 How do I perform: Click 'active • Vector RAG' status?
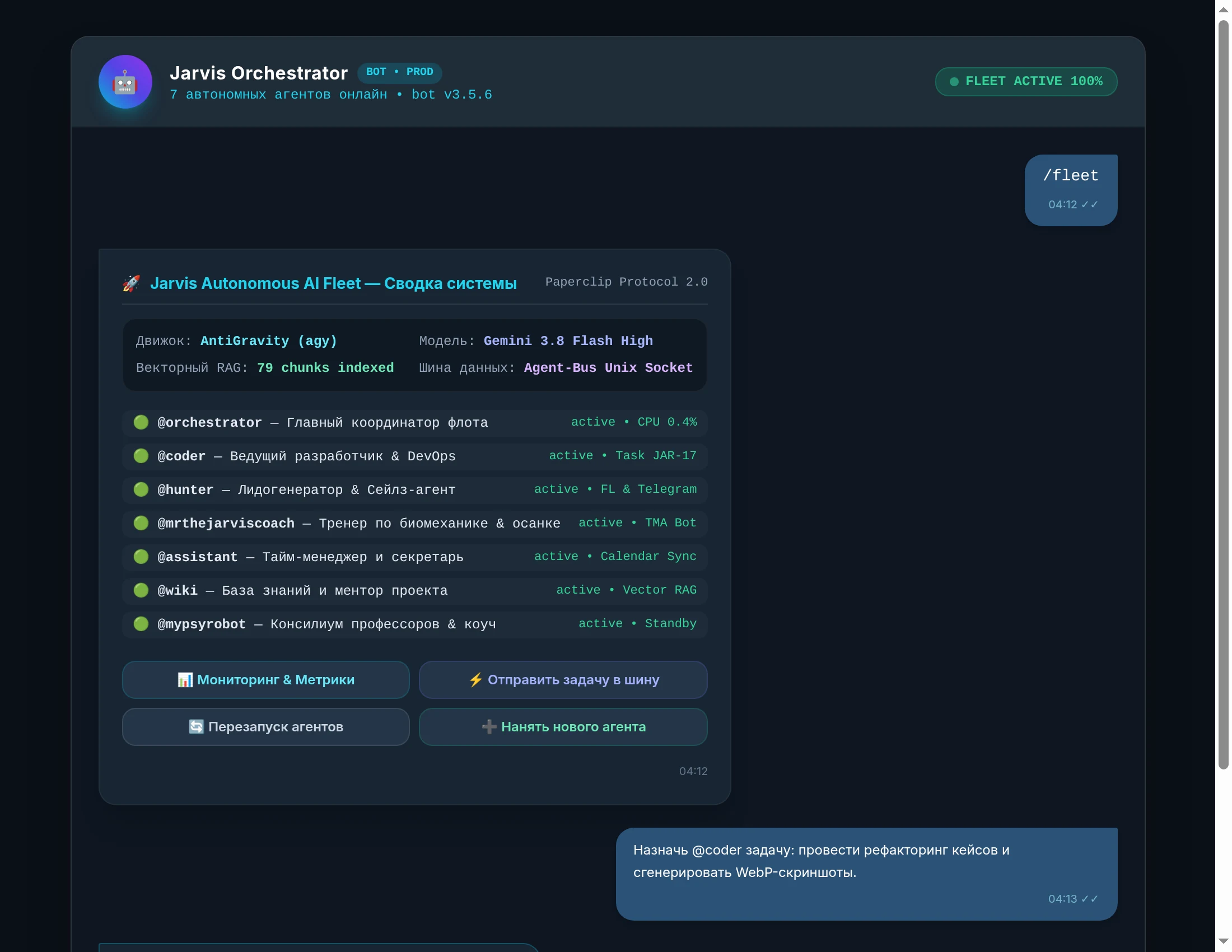[x=626, y=590]
